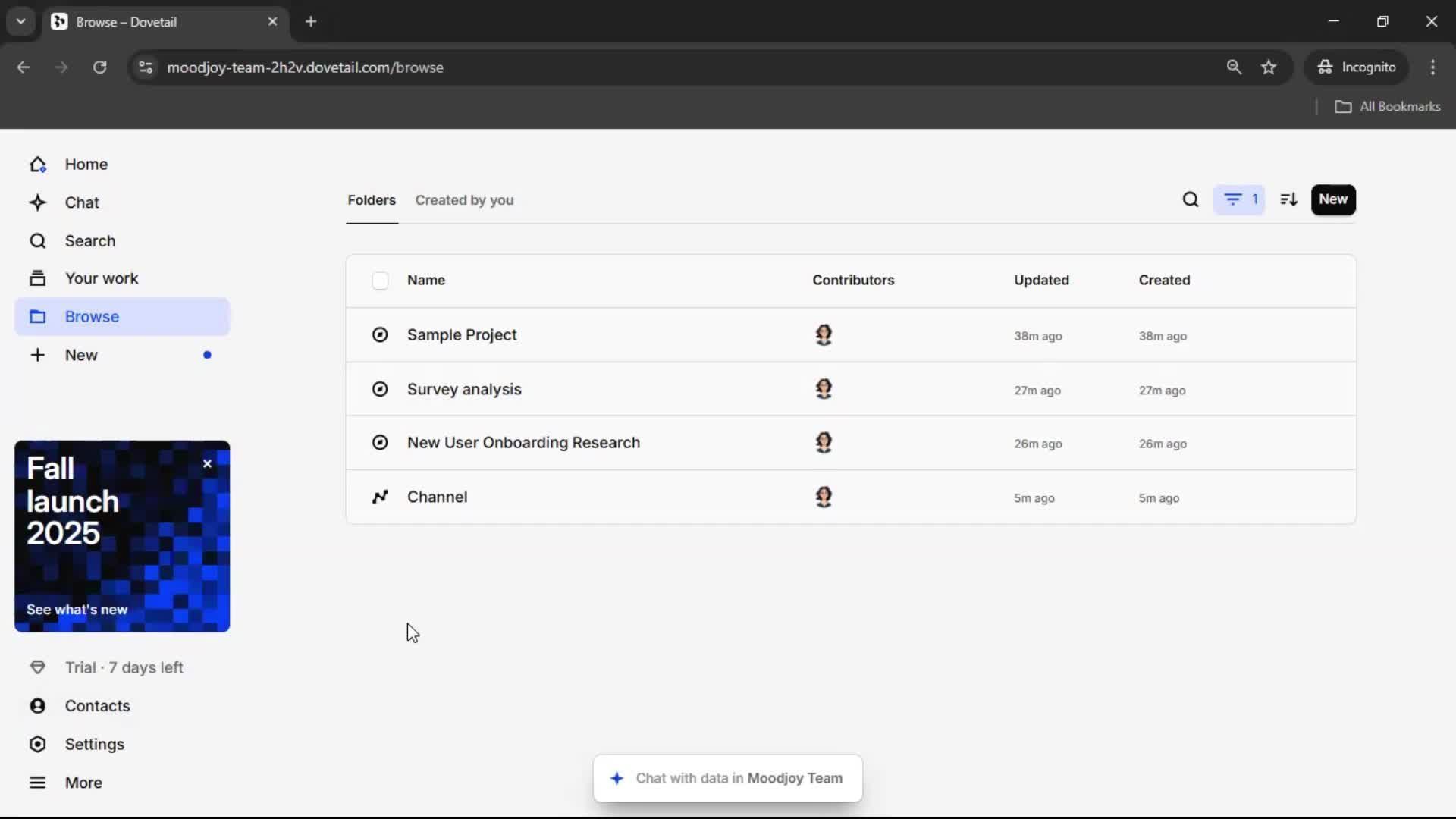This screenshot has width=1456, height=819.
Task: Select the Folders tab
Action: coord(372,200)
